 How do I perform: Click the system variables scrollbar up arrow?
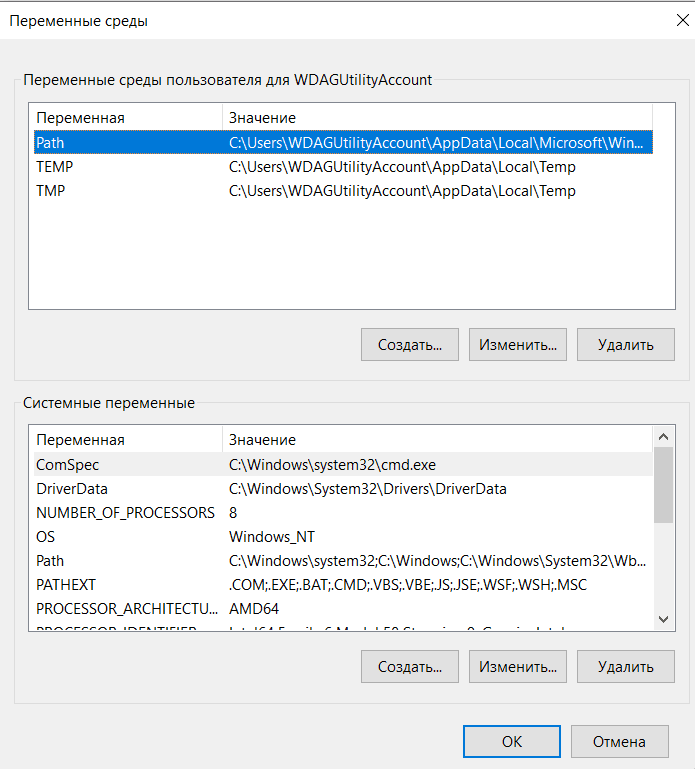(x=663, y=439)
